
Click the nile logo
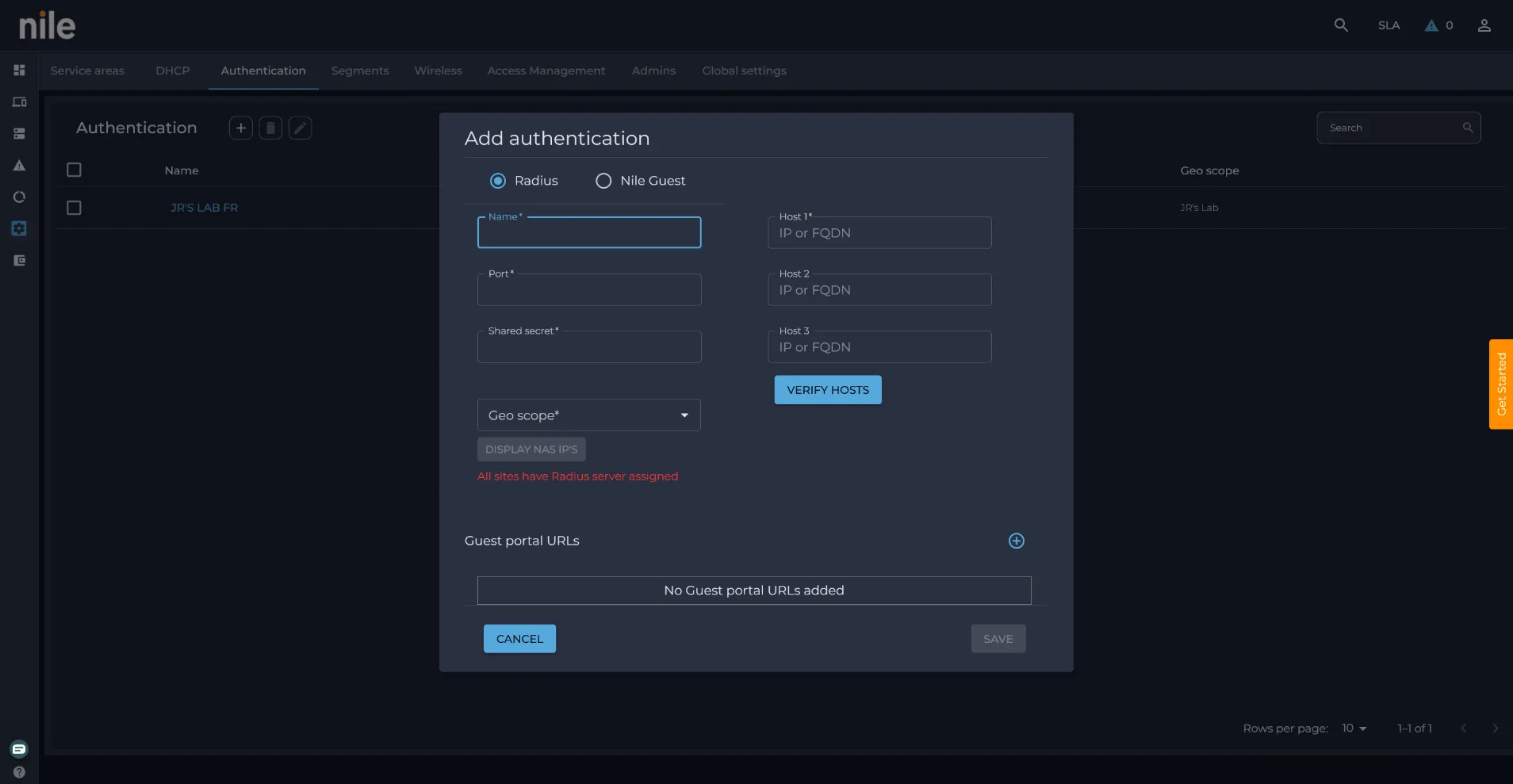[47, 25]
